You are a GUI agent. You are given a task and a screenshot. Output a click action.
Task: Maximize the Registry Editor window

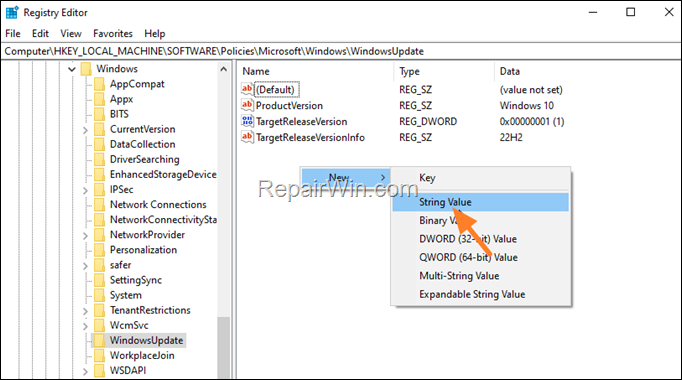coord(631,12)
